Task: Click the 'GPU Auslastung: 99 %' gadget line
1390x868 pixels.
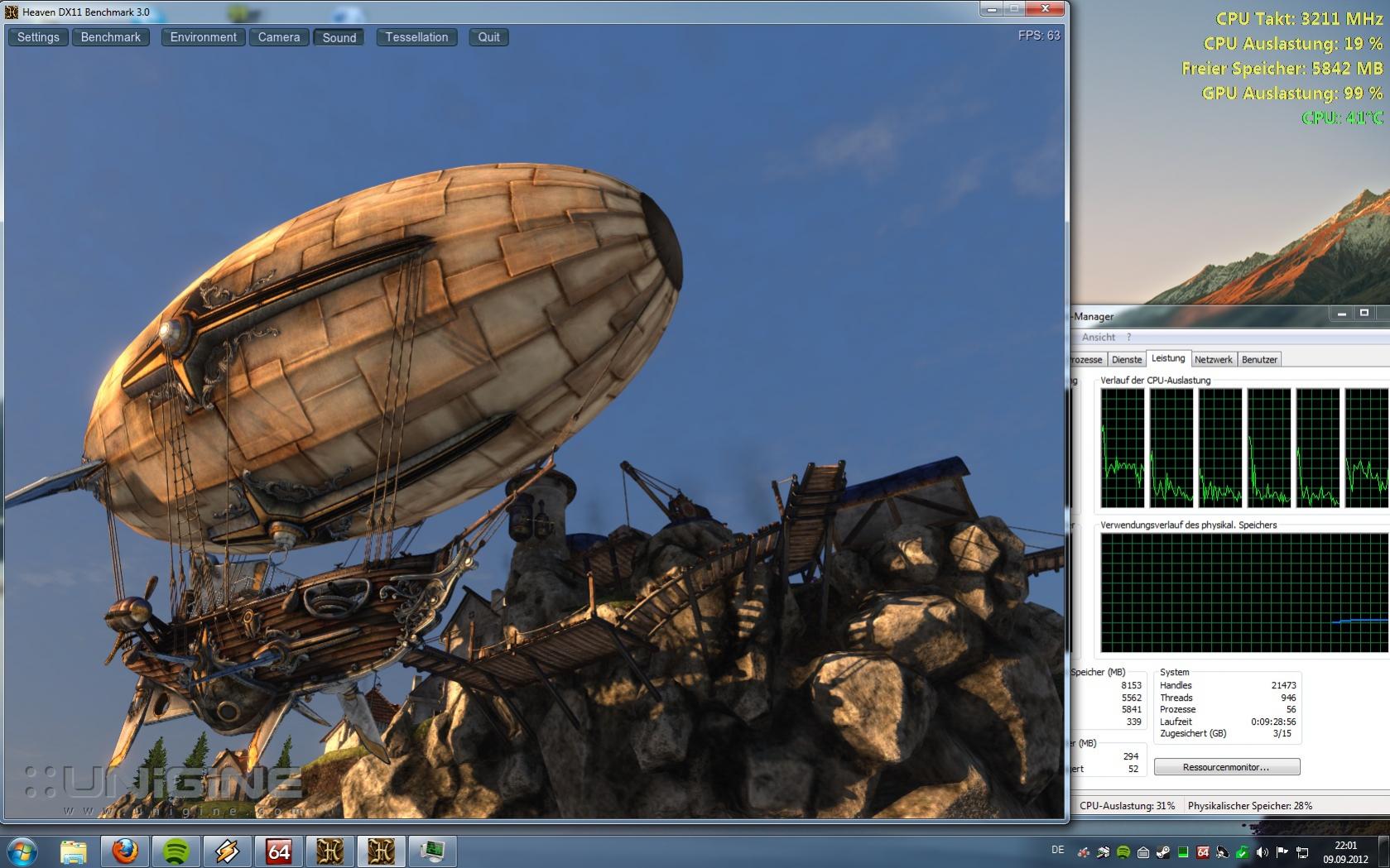Action: coord(1292,93)
